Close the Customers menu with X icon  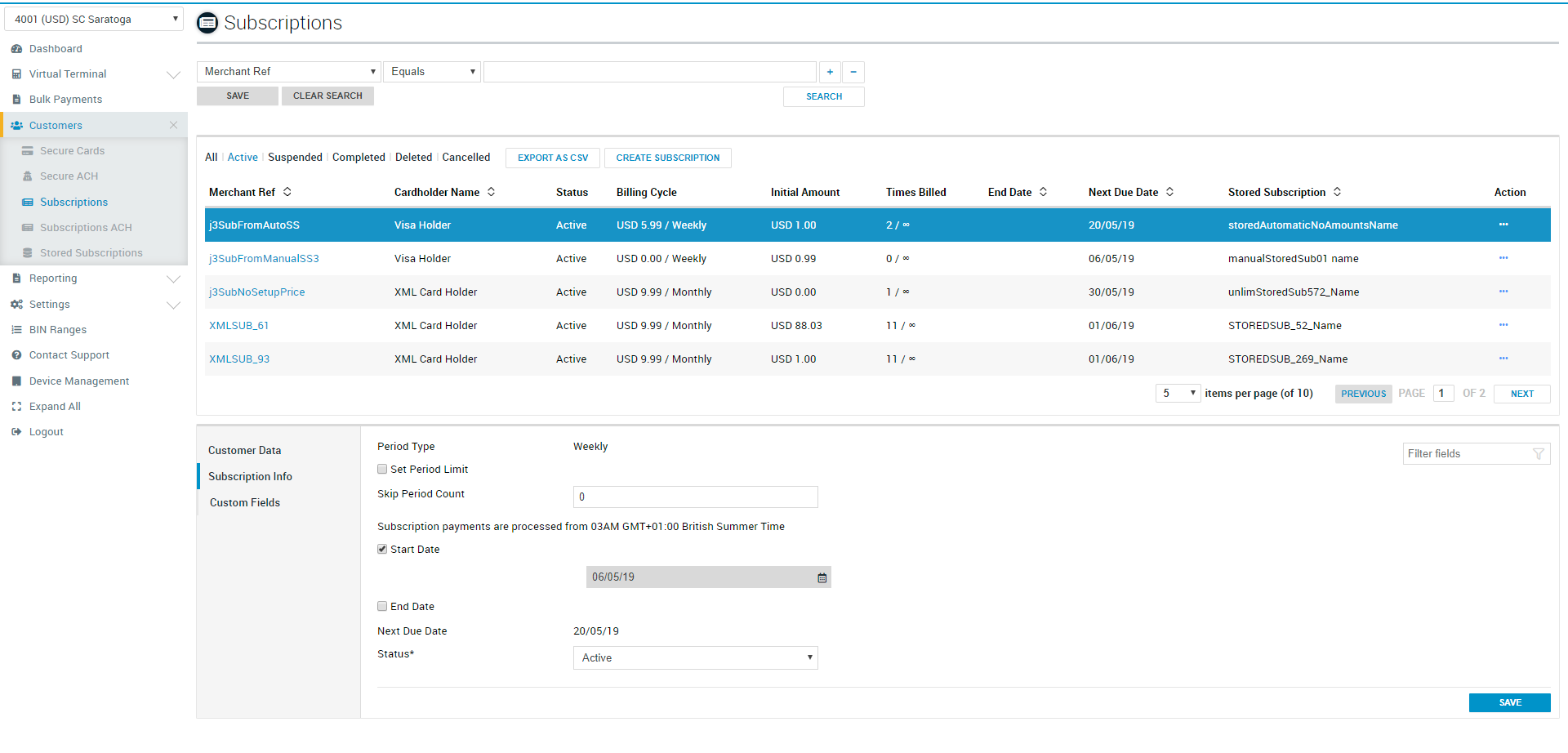pyautogui.click(x=173, y=125)
